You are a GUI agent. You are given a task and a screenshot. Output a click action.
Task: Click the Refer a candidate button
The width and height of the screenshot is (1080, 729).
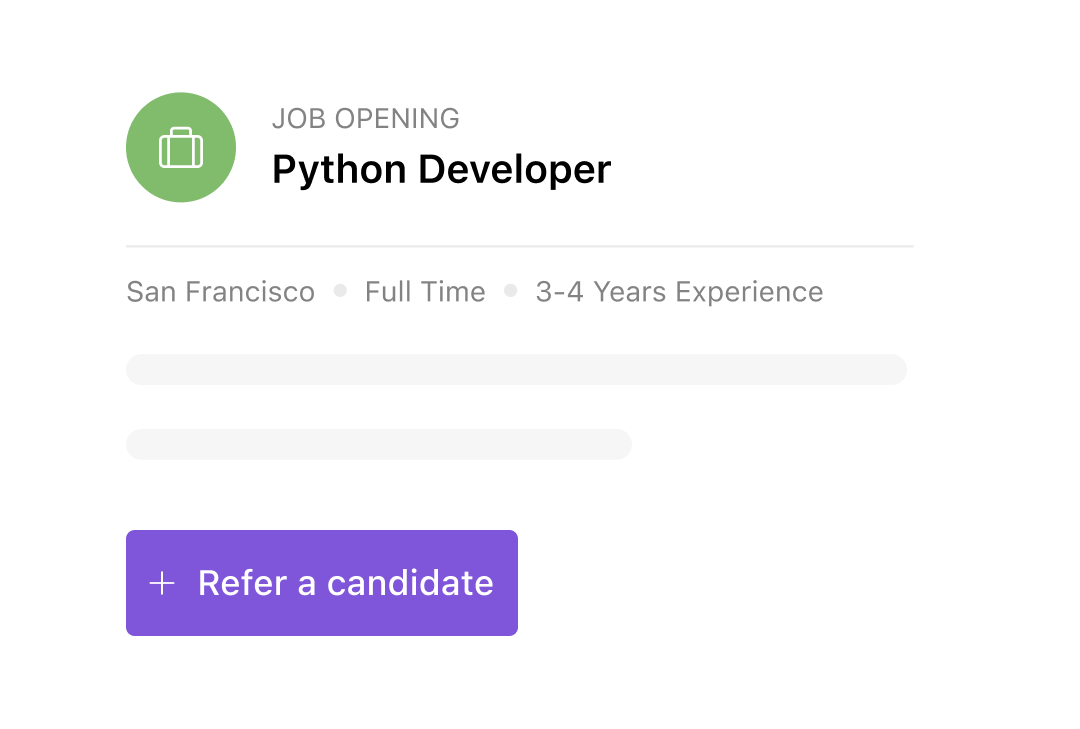(x=322, y=583)
